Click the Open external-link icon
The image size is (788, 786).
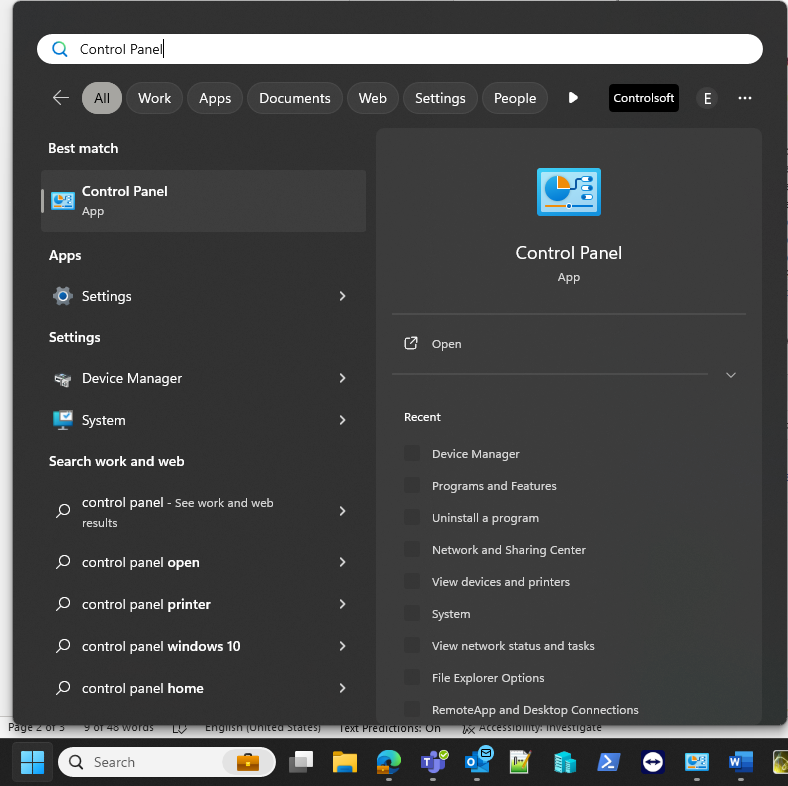click(411, 343)
